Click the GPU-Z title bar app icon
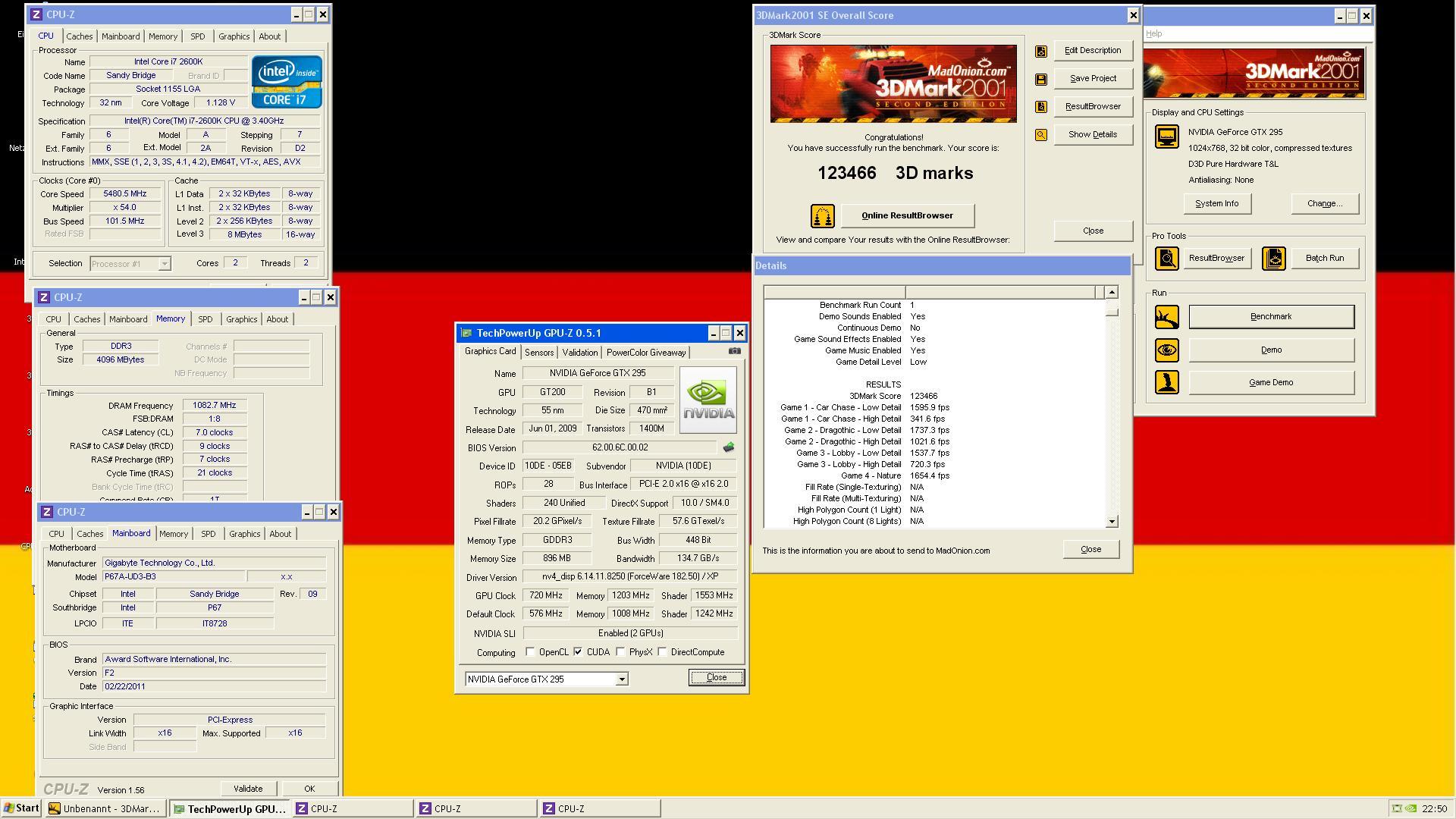The width and height of the screenshot is (1456, 819). pyautogui.click(x=466, y=333)
